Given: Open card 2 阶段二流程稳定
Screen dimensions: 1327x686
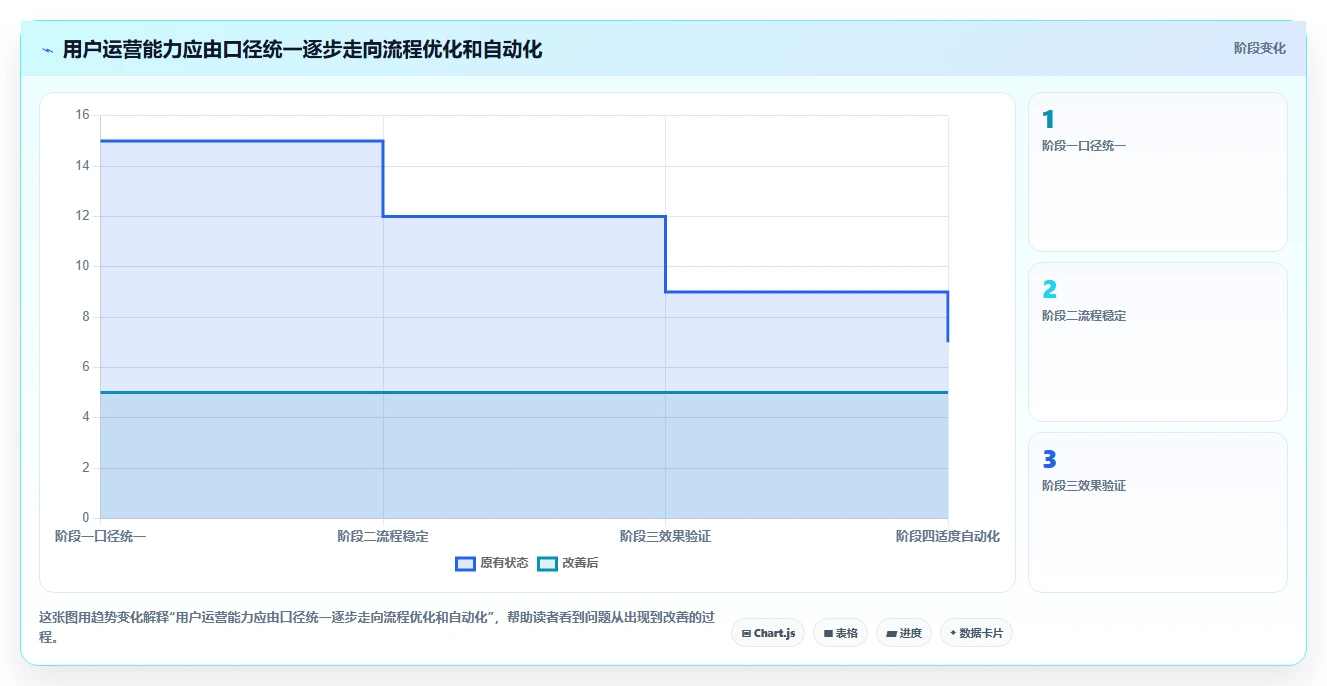Looking at the screenshot, I should pyautogui.click(x=1157, y=342).
